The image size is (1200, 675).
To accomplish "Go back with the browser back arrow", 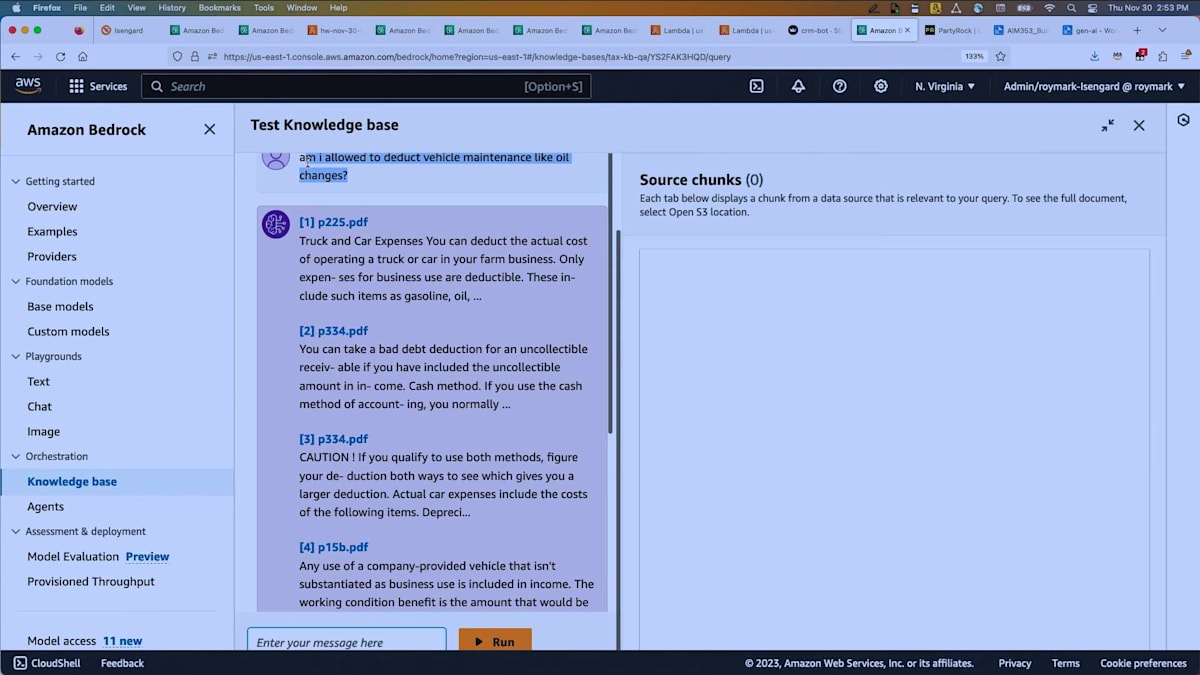I will coord(15,57).
